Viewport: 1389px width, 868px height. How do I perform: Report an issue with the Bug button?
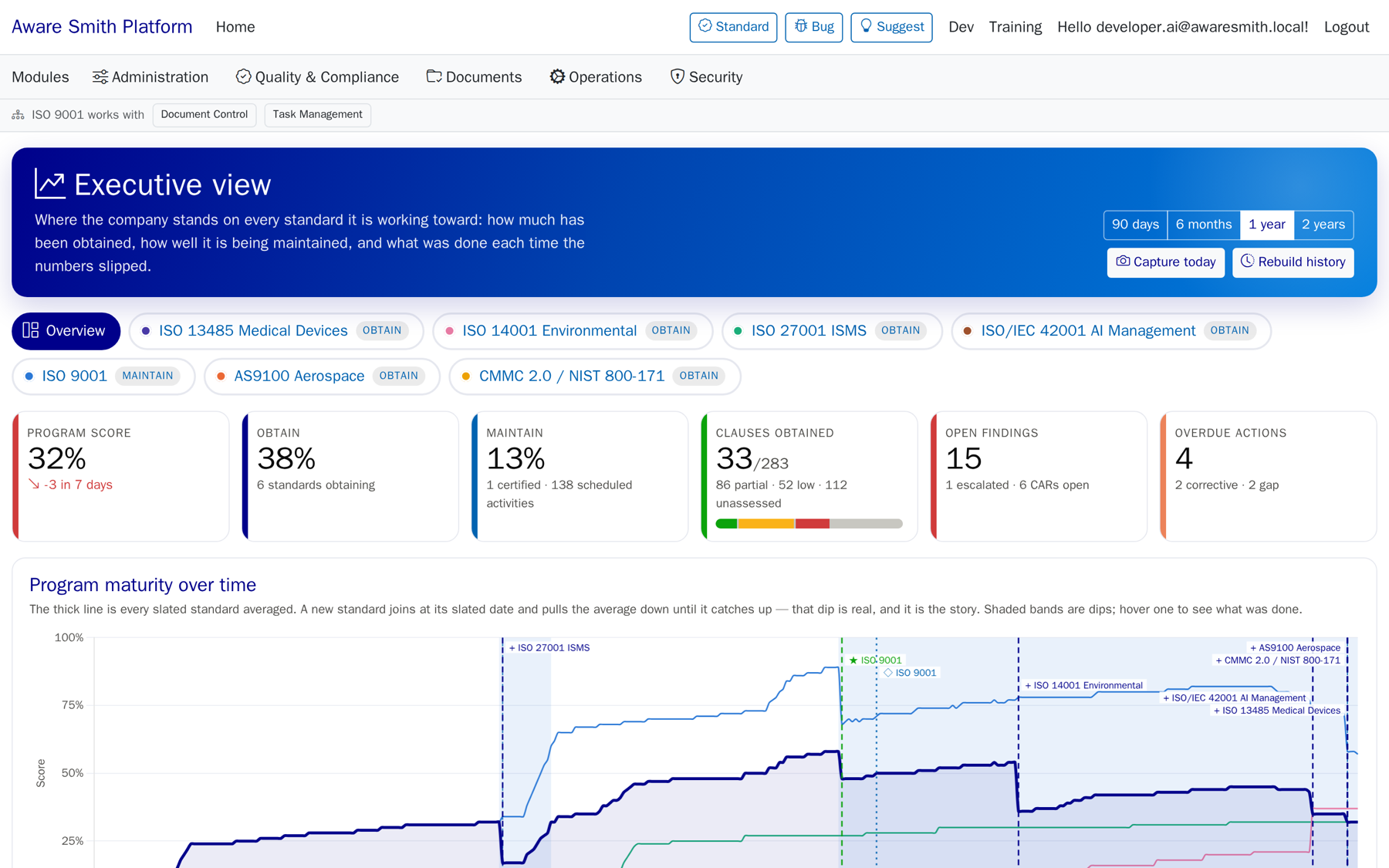814,27
